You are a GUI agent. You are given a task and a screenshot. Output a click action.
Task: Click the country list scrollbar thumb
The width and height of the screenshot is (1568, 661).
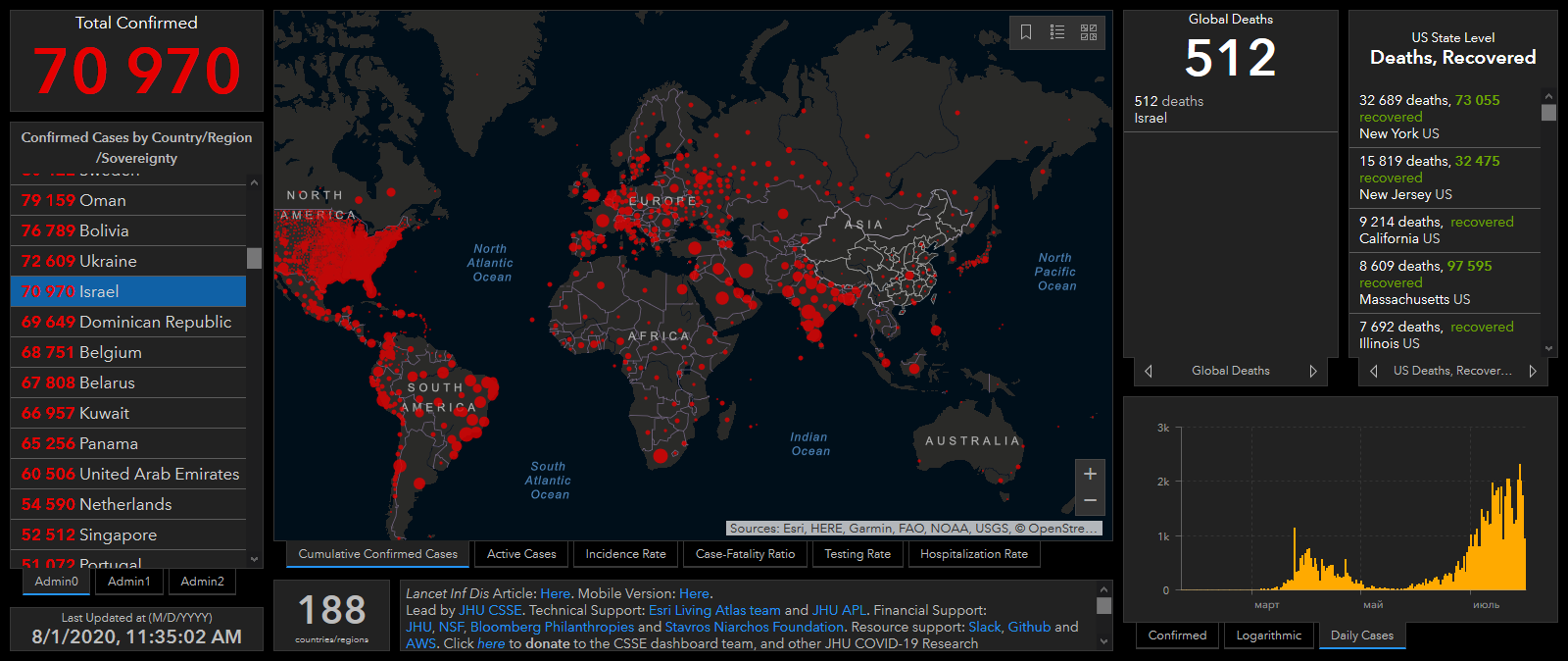255,258
